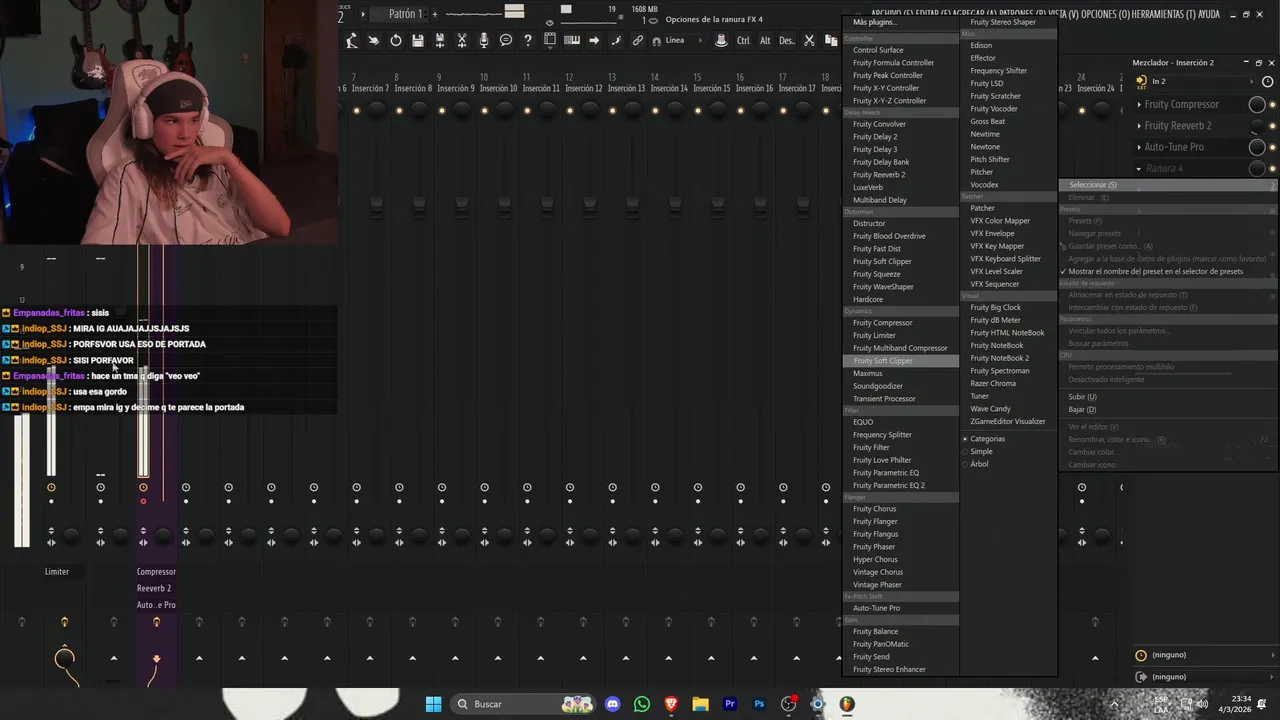Image resolution: width=1280 pixels, height=720 pixels.
Task: Click the link chain icon in toolbar
Action: coord(638,40)
